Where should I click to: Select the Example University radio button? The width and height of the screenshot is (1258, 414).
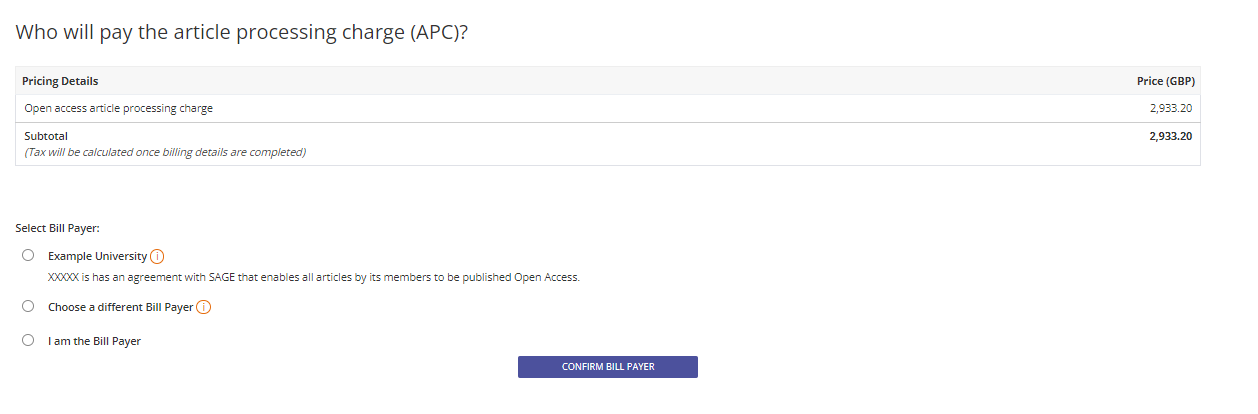[28, 256]
